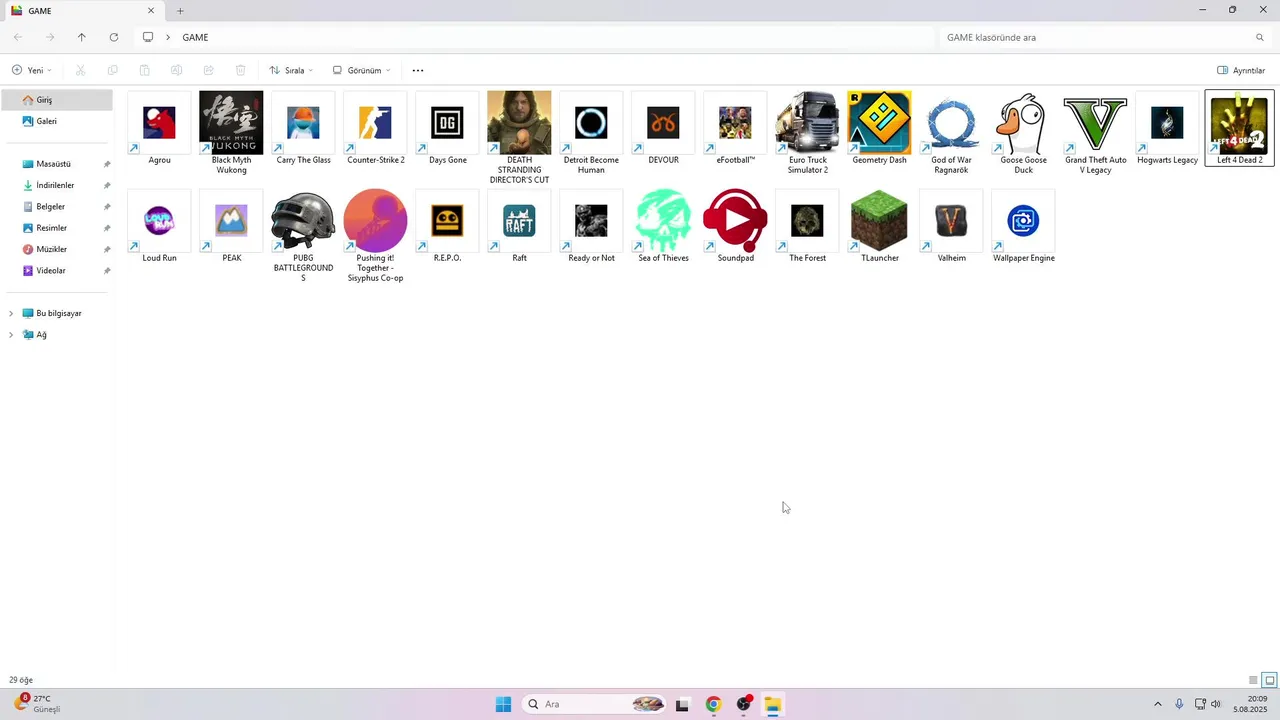Open the Yeni (New) dropdown

[32, 71]
